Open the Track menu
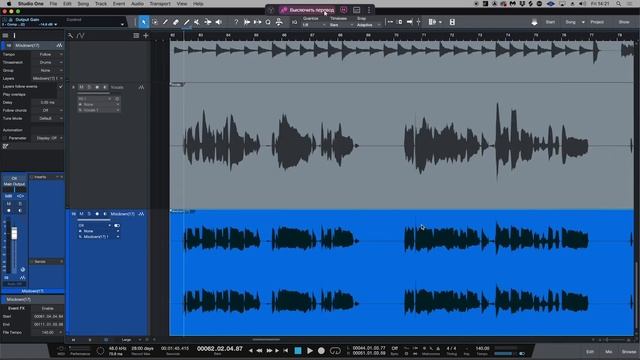 [101, 4]
